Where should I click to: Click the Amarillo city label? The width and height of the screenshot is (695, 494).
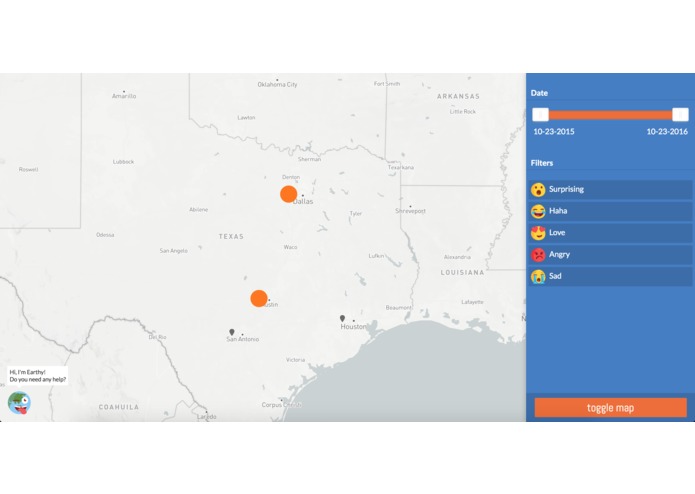[x=124, y=96]
